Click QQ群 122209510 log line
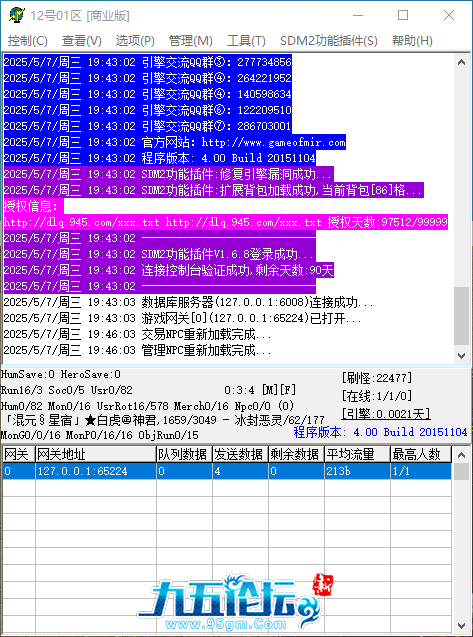The width and height of the screenshot is (473, 637). 148,110
